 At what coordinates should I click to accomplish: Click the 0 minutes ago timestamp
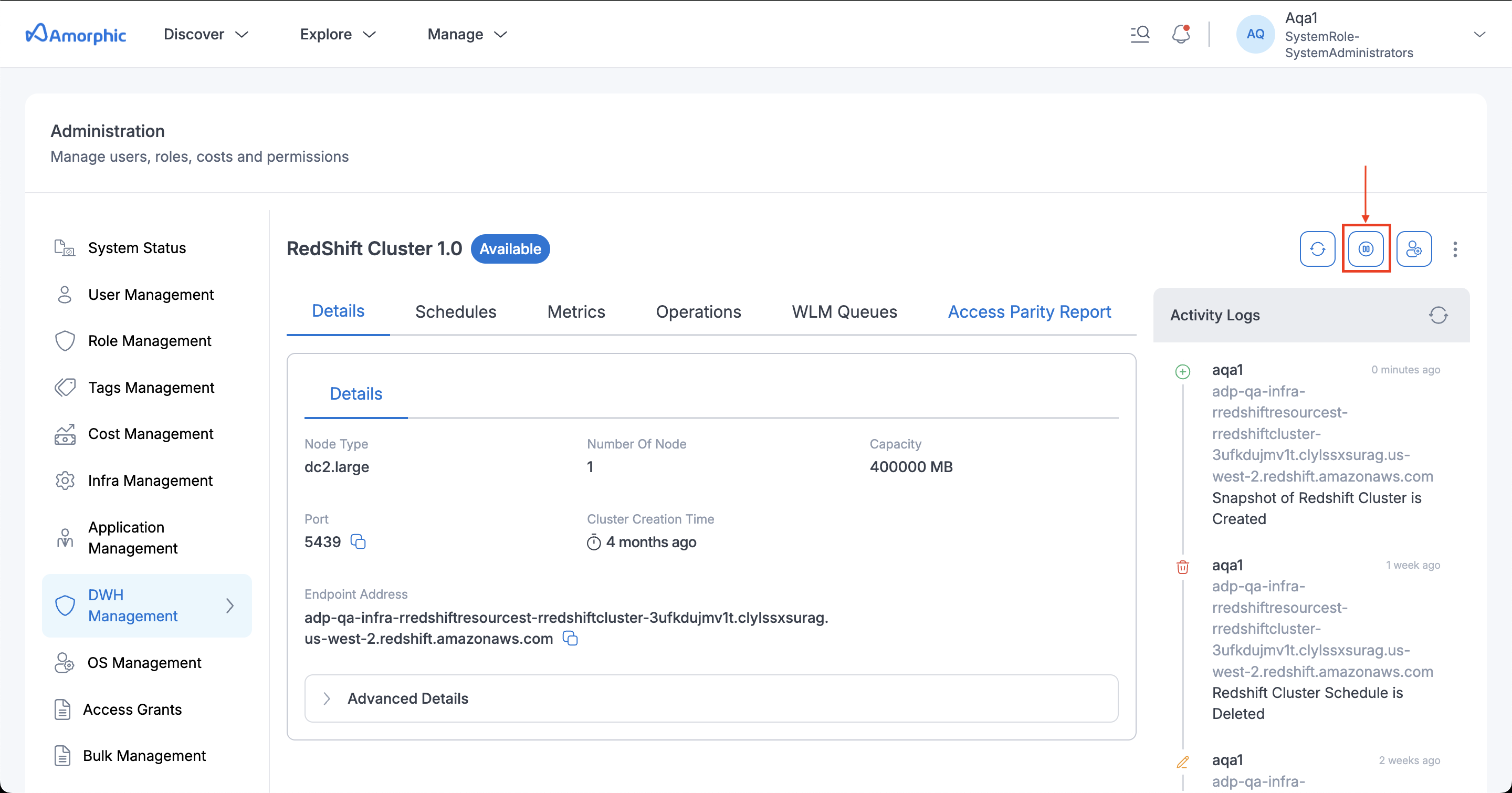(x=1406, y=369)
